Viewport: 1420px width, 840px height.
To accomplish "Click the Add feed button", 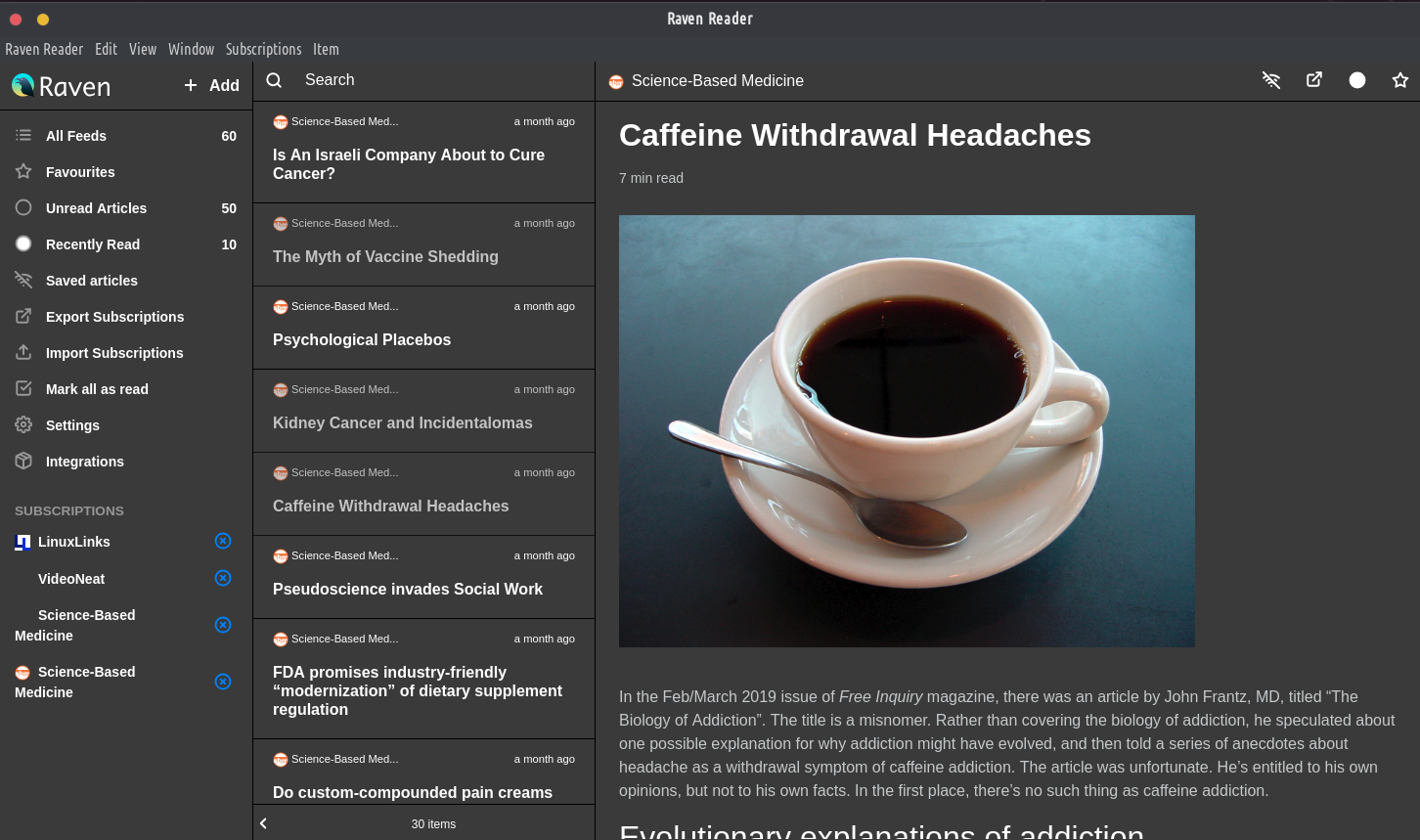I will click(211, 85).
